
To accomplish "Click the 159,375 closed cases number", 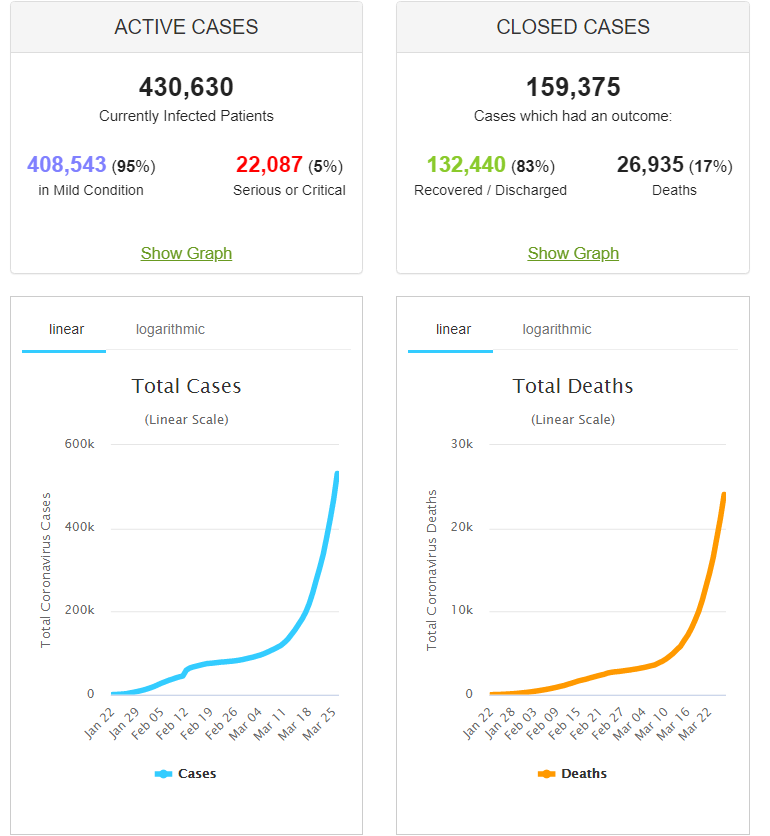I will 573,87.
